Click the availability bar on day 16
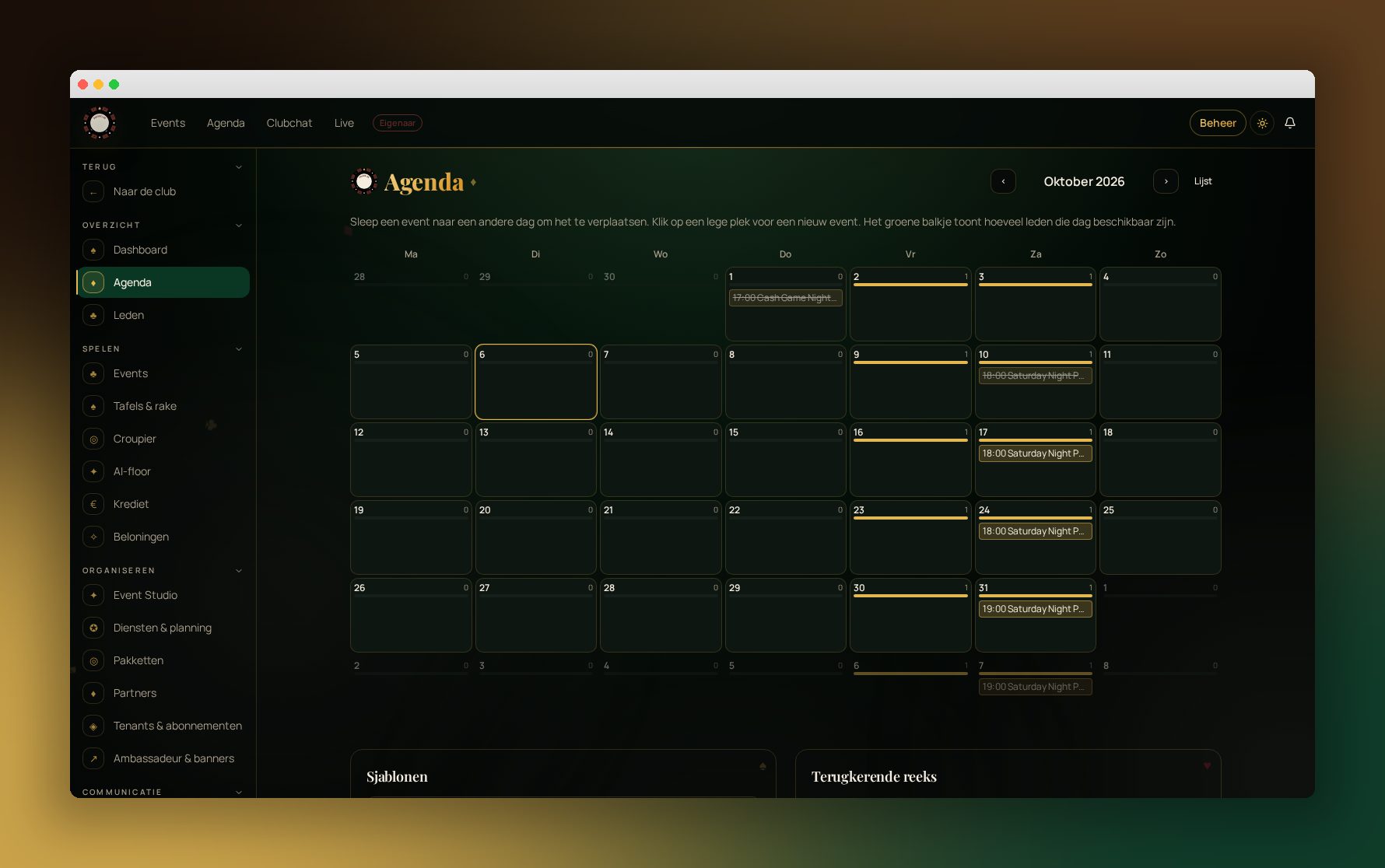The image size is (1385, 868). pyautogui.click(x=910, y=440)
